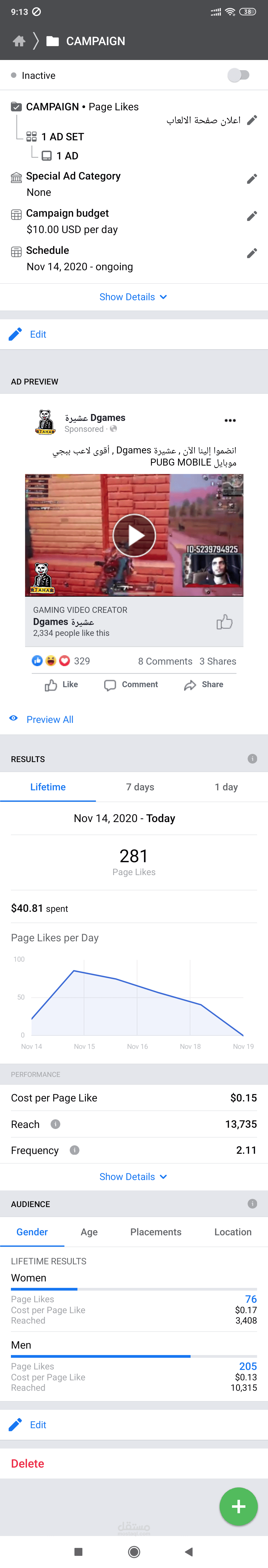The width and height of the screenshot is (268, 1568).
Task: Expand Show Details under Schedule
Action: (134, 297)
